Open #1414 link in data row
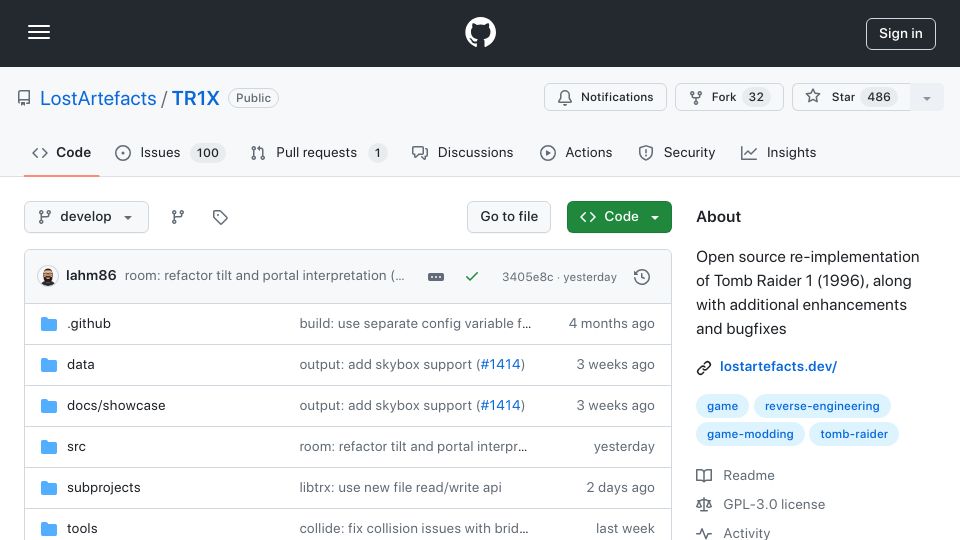Viewport: 960px width, 540px height. point(500,364)
